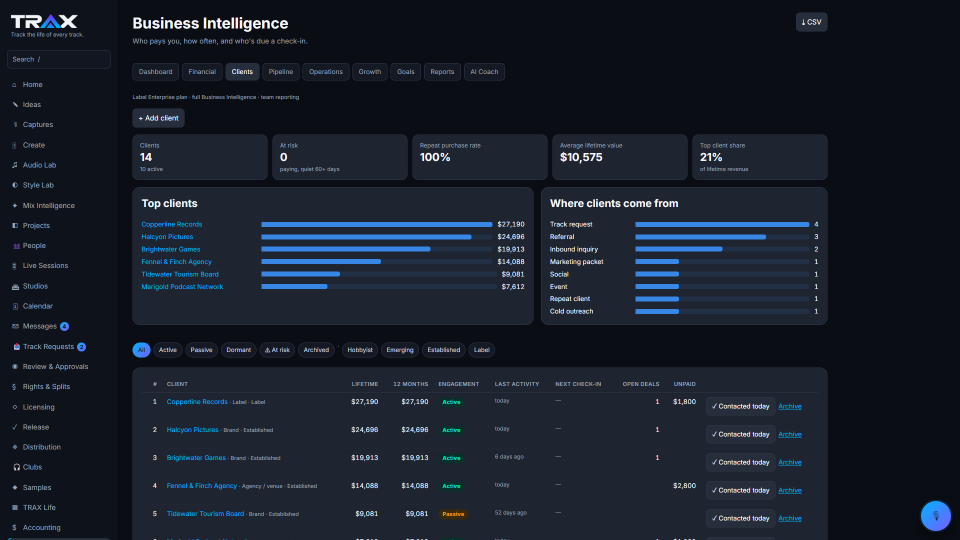Switch to the Pipeline tab
Viewport: 960px width, 540px height.
pyautogui.click(x=281, y=72)
